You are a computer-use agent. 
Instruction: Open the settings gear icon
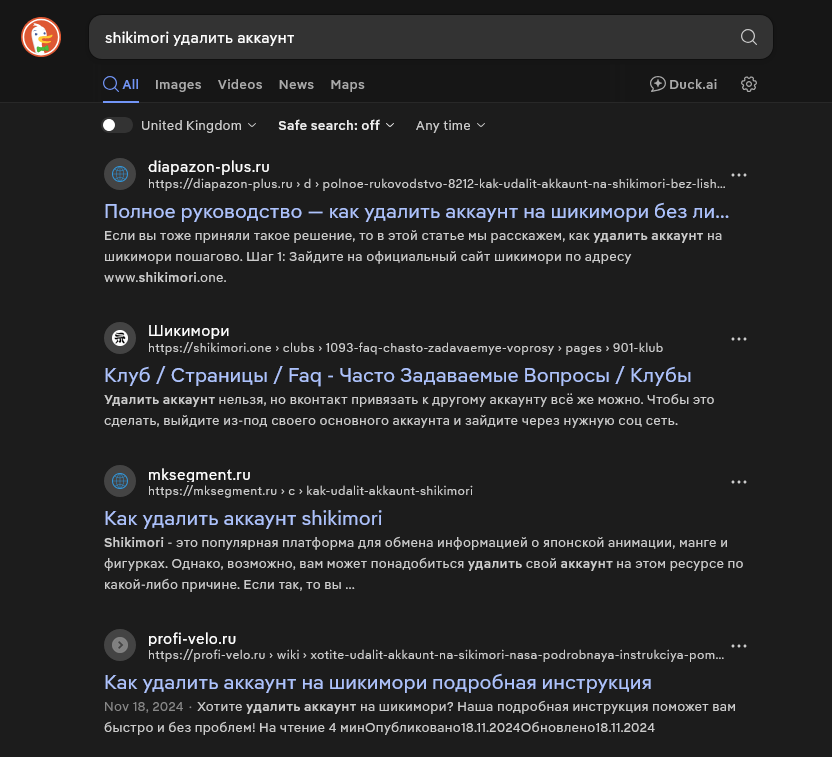pyautogui.click(x=749, y=84)
